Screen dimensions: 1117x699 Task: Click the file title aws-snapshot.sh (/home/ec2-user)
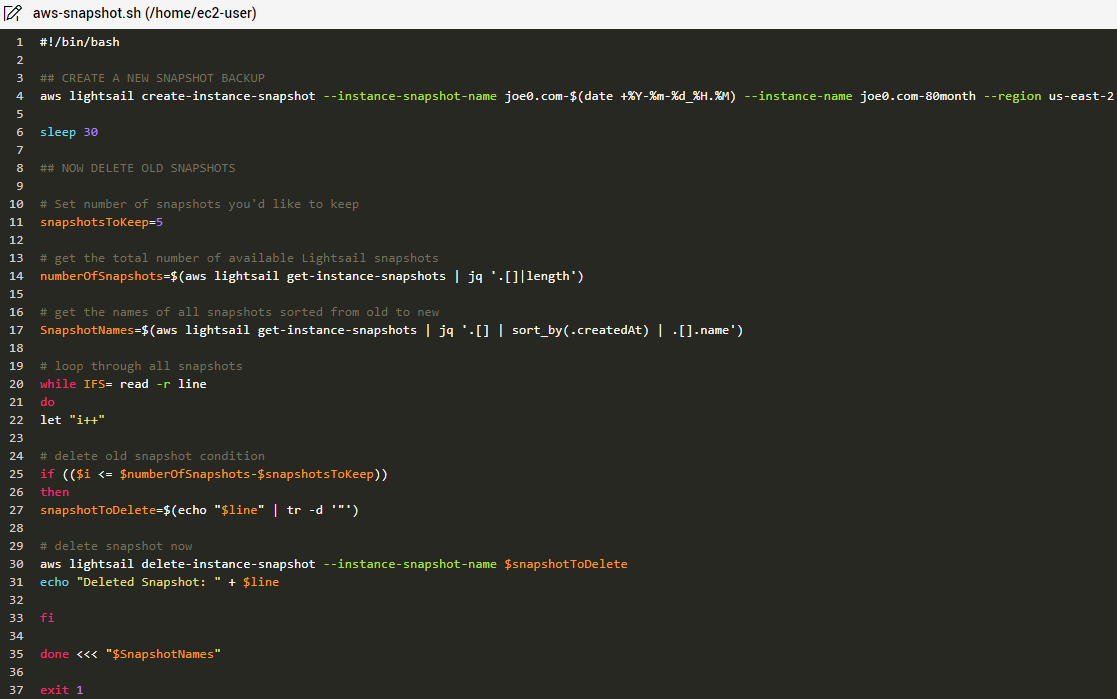pos(145,13)
